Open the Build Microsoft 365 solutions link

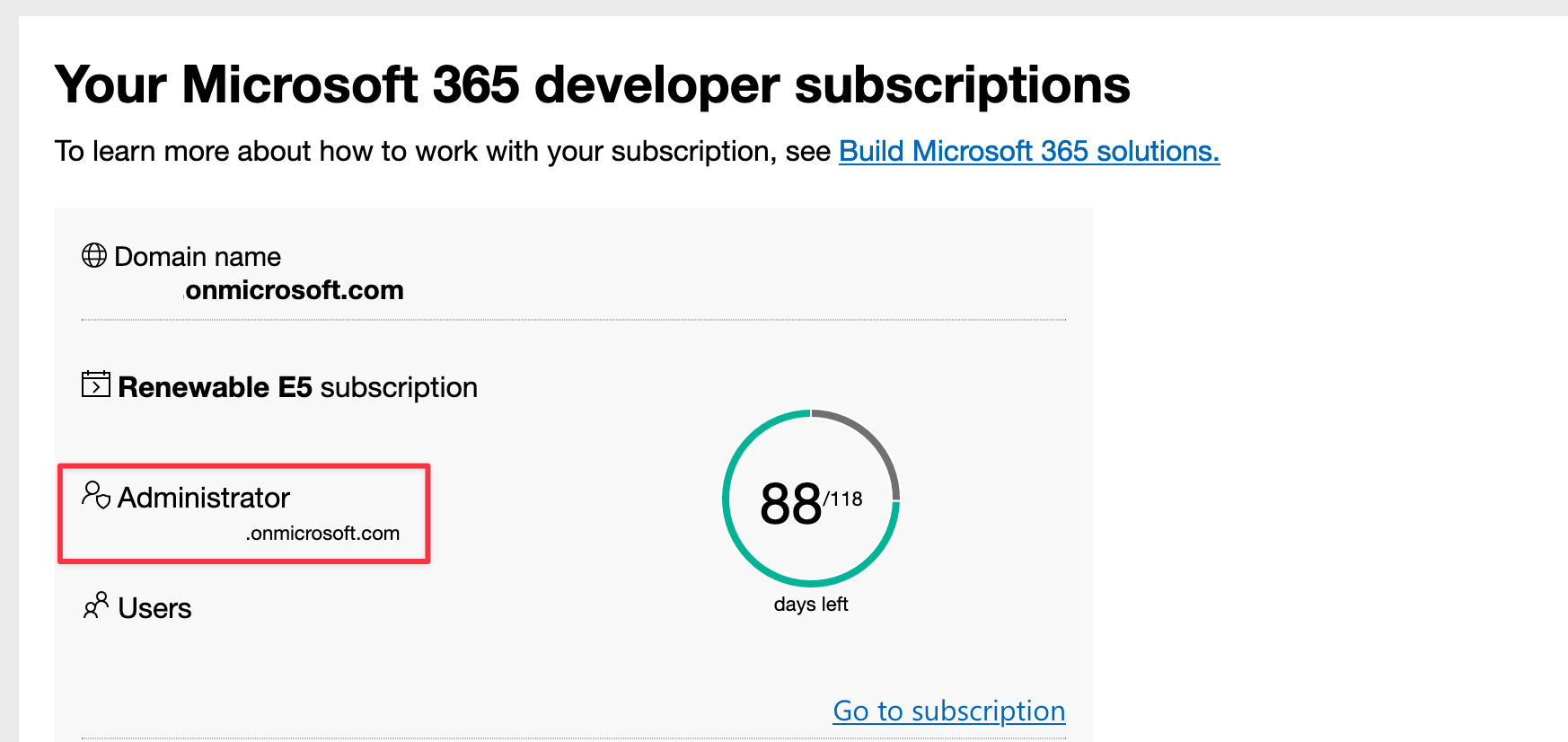point(1029,151)
